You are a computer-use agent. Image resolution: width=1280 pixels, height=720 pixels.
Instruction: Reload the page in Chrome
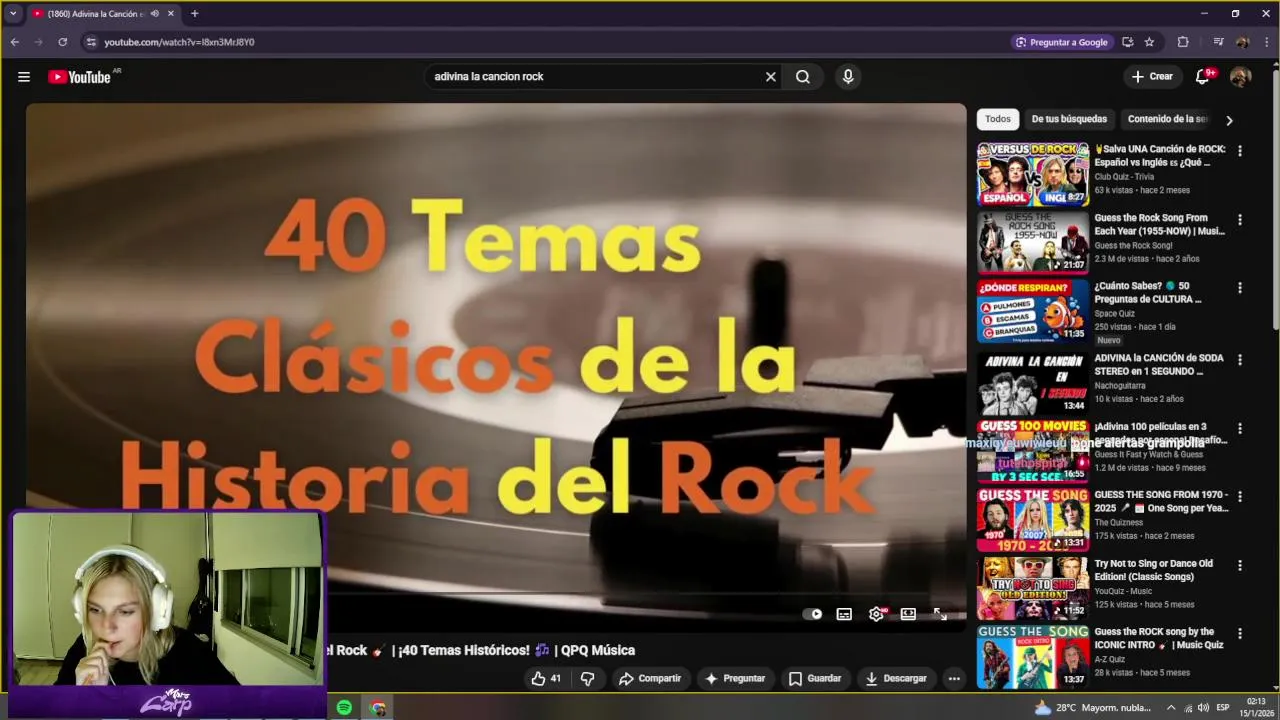pos(62,42)
